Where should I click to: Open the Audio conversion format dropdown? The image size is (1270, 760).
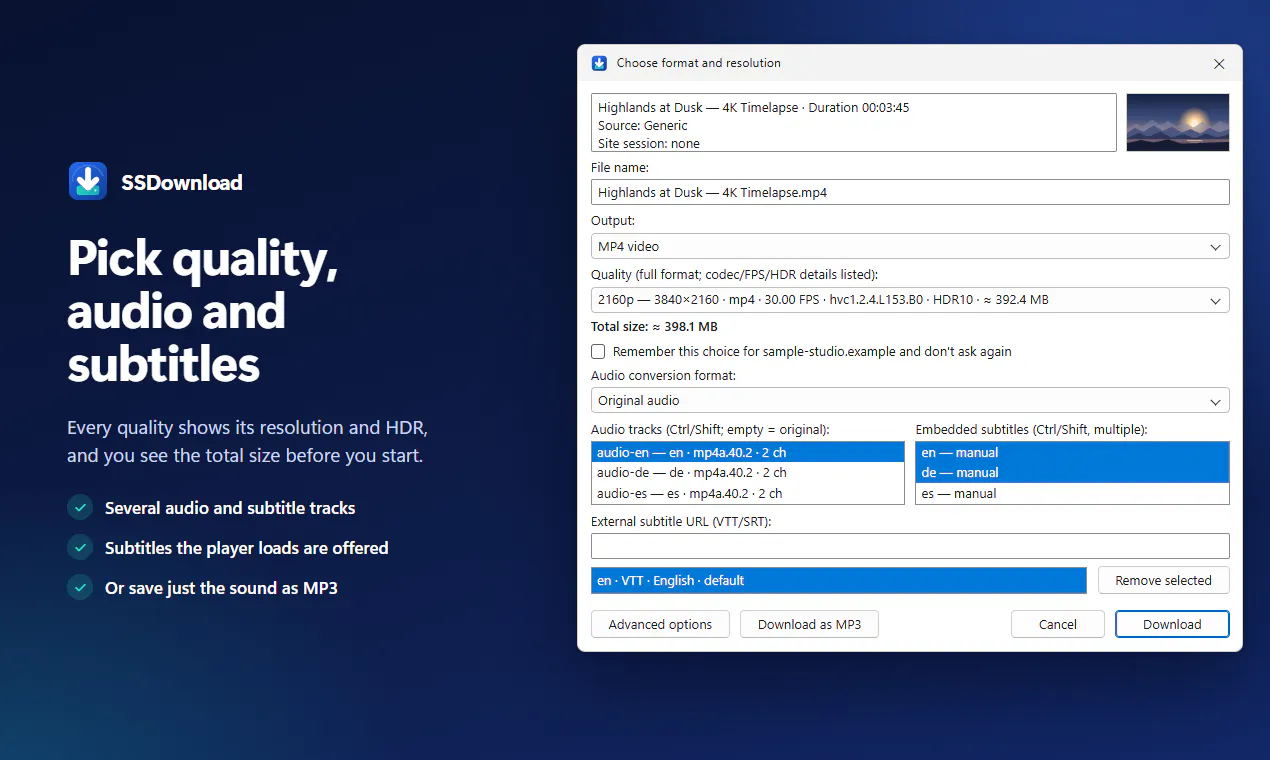click(x=910, y=401)
